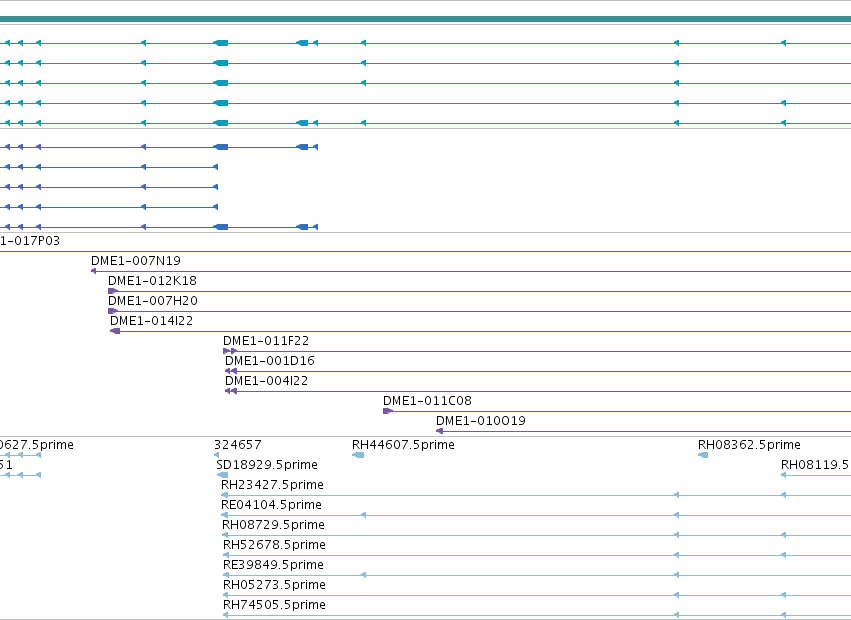The width and height of the screenshot is (851, 620).
Task: Click the teal chromosome bar at top
Action: (426, 19)
